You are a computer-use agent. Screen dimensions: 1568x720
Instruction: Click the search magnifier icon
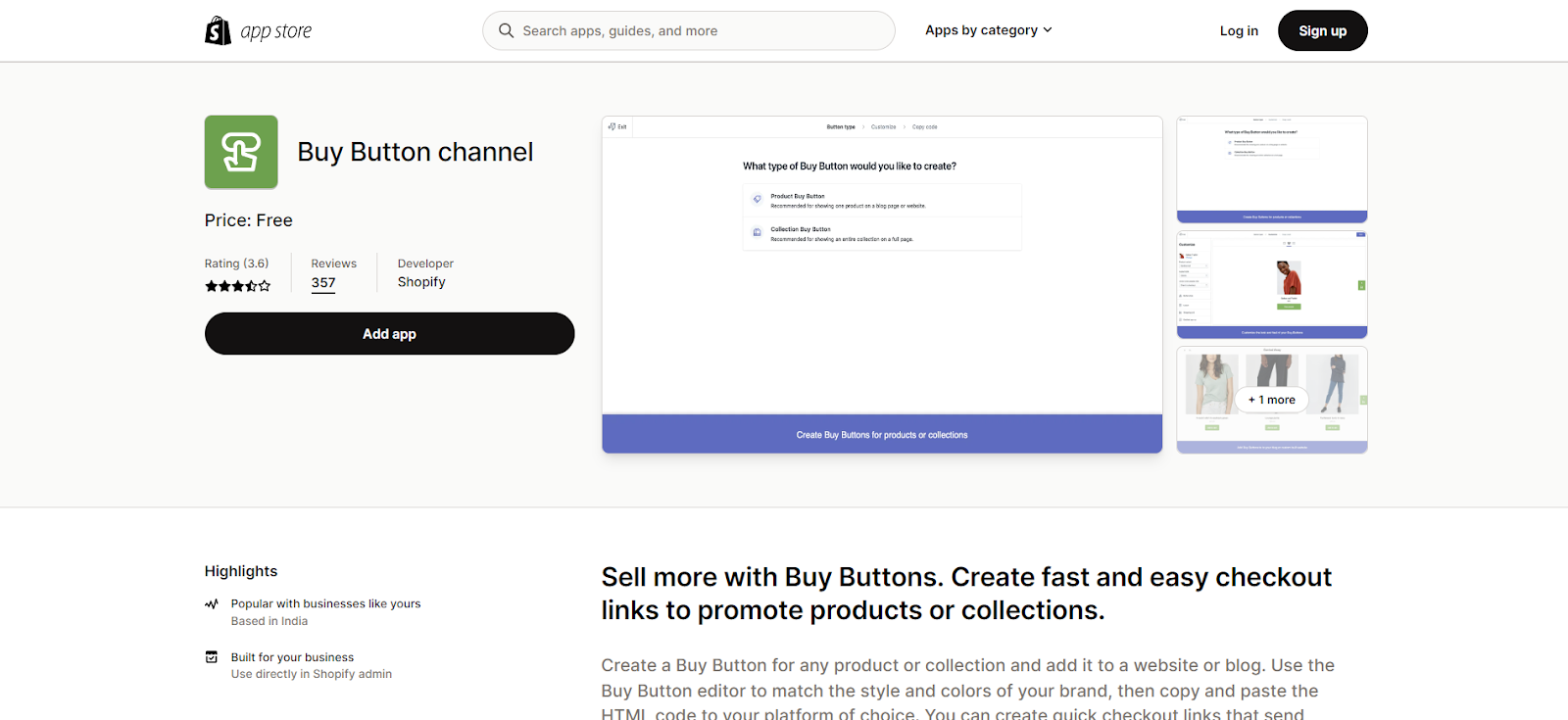(506, 30)
